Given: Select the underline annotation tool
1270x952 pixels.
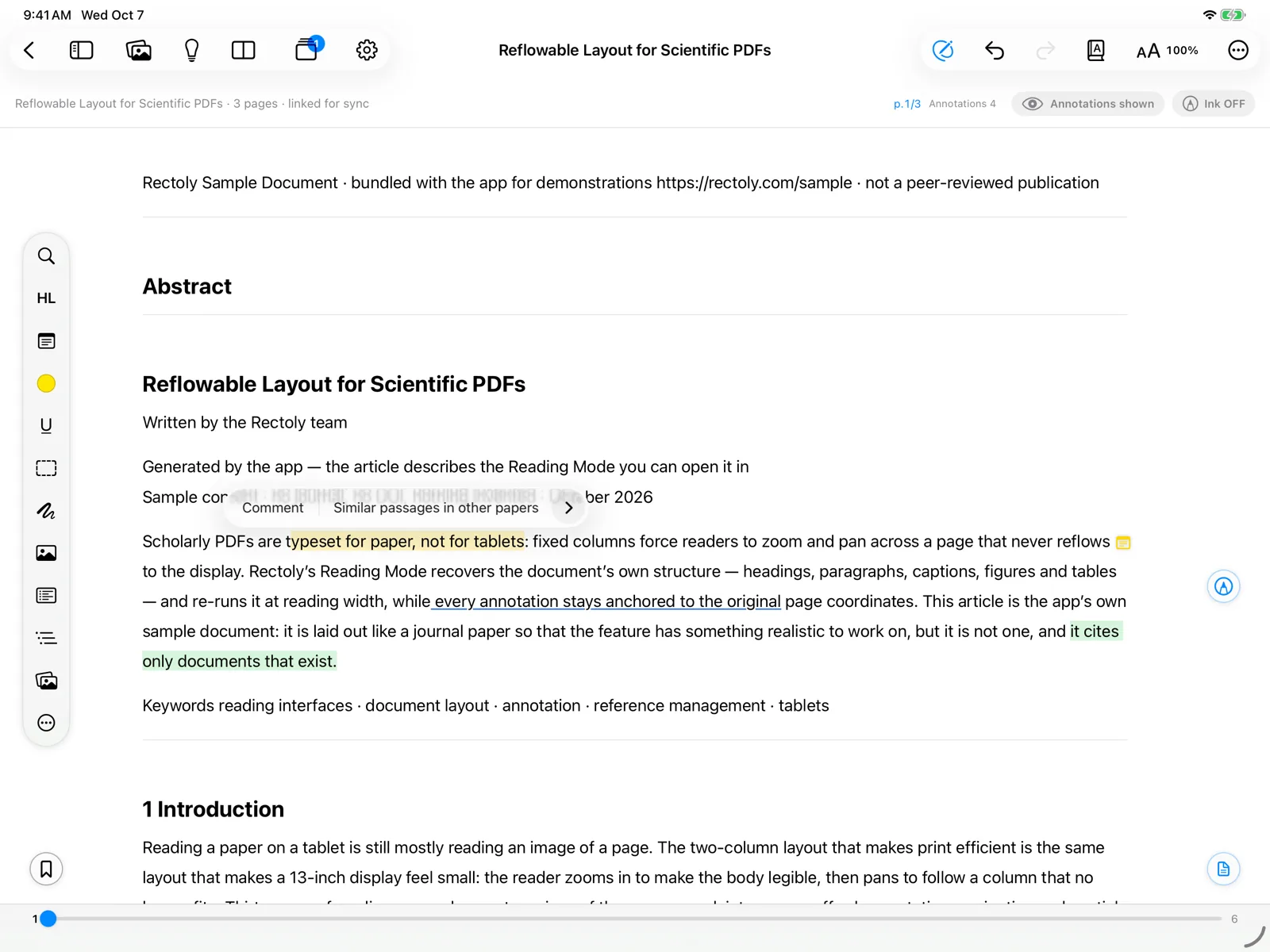Looking at the screenshot, I should (x=46, y=426).
